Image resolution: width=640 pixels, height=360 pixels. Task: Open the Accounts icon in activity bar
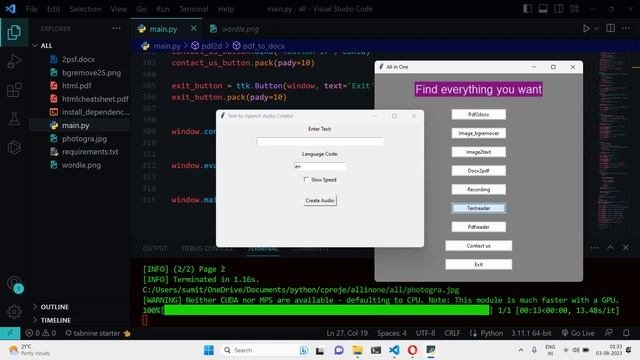point(15,284)
